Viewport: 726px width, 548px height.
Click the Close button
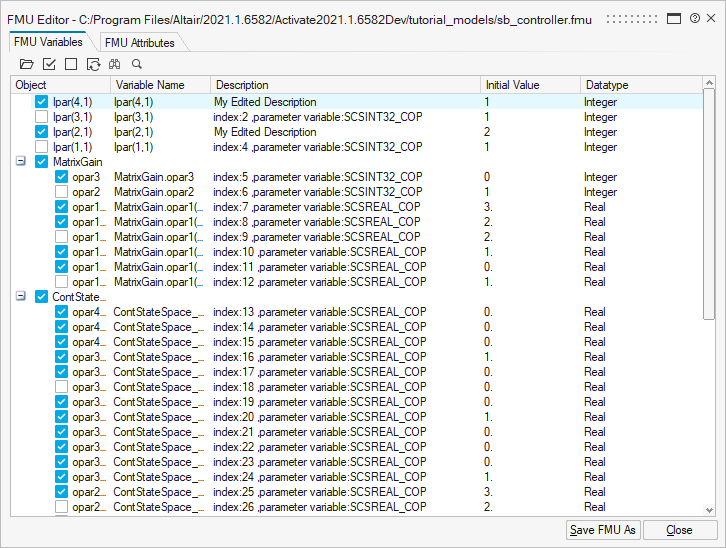pyautogui.click(x=679, y=530)
